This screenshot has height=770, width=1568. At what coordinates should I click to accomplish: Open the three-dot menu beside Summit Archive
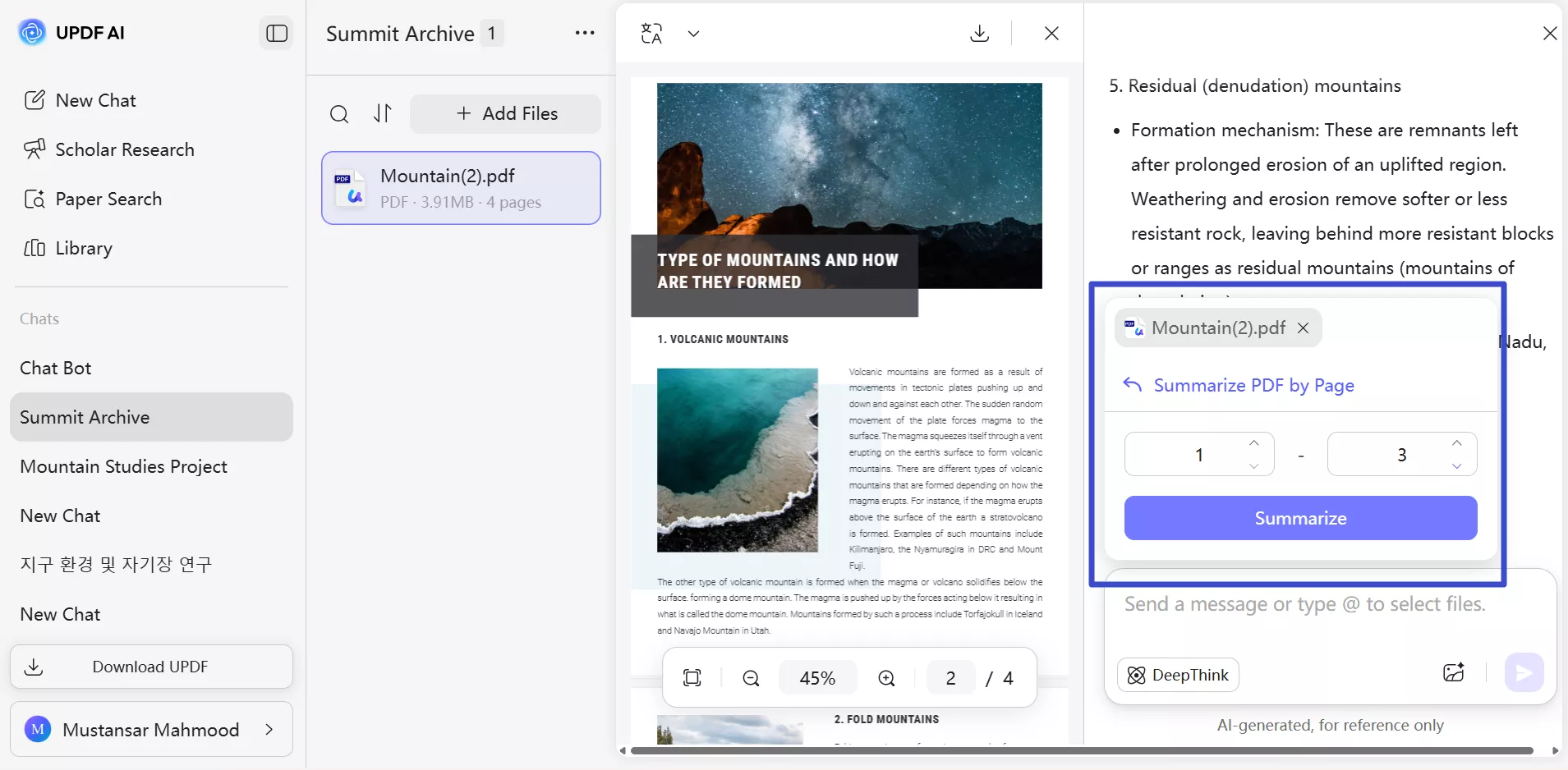(x=585, y=33)
